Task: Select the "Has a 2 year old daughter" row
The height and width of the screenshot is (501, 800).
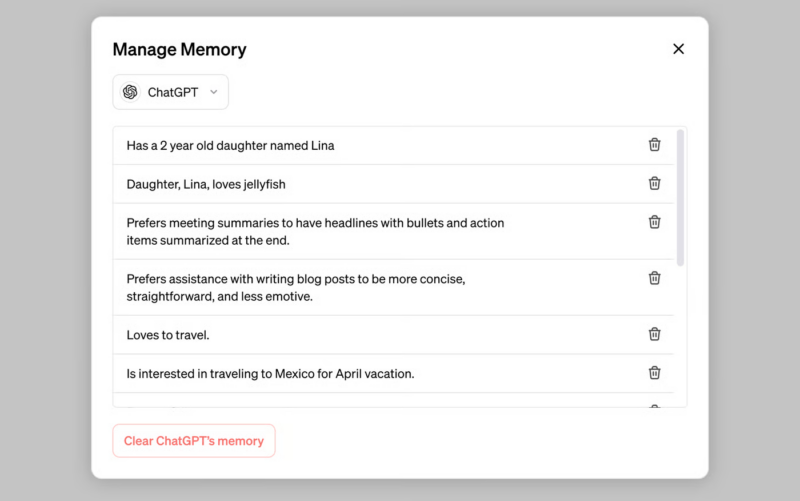Action: [x=393, y=145]
